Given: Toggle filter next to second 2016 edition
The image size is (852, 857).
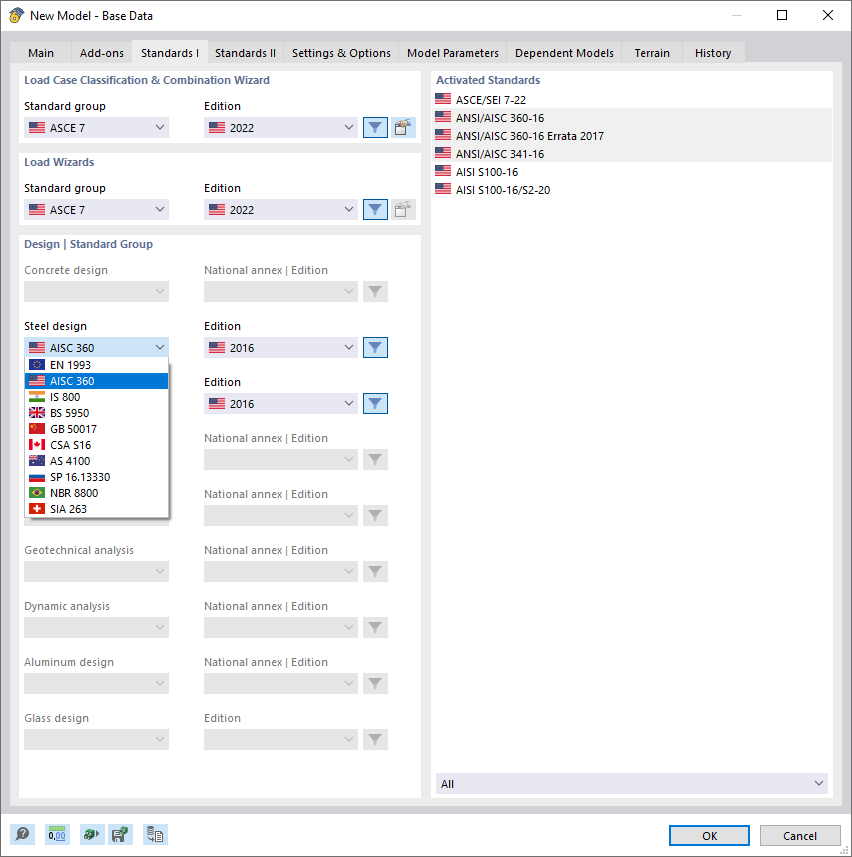Looking at the screenshot, I should pyautogui.click(x=375, y=404).
